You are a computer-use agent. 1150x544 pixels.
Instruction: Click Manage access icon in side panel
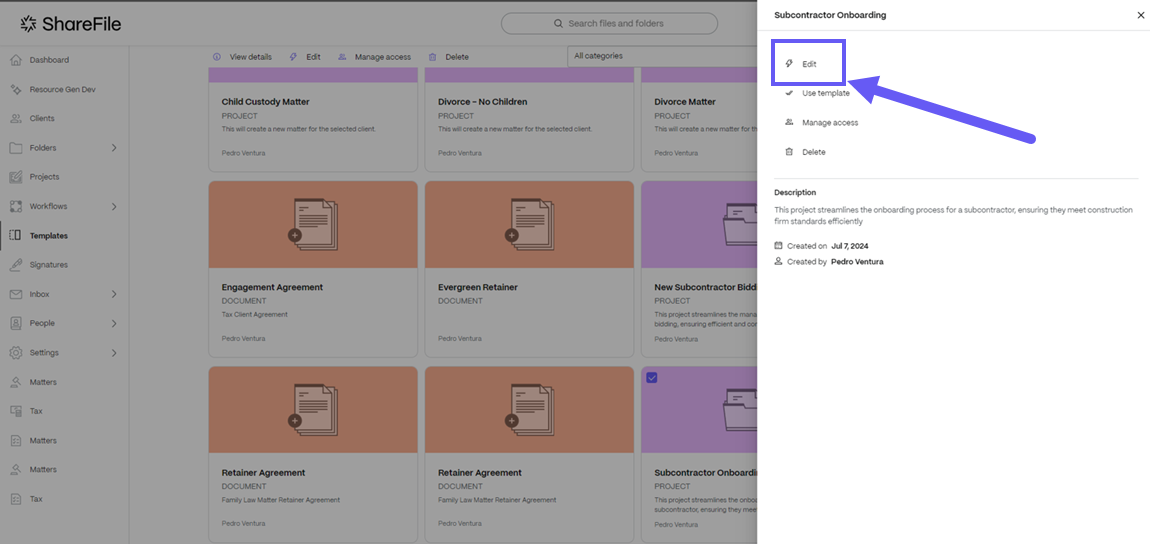click(x=789, y=122)
